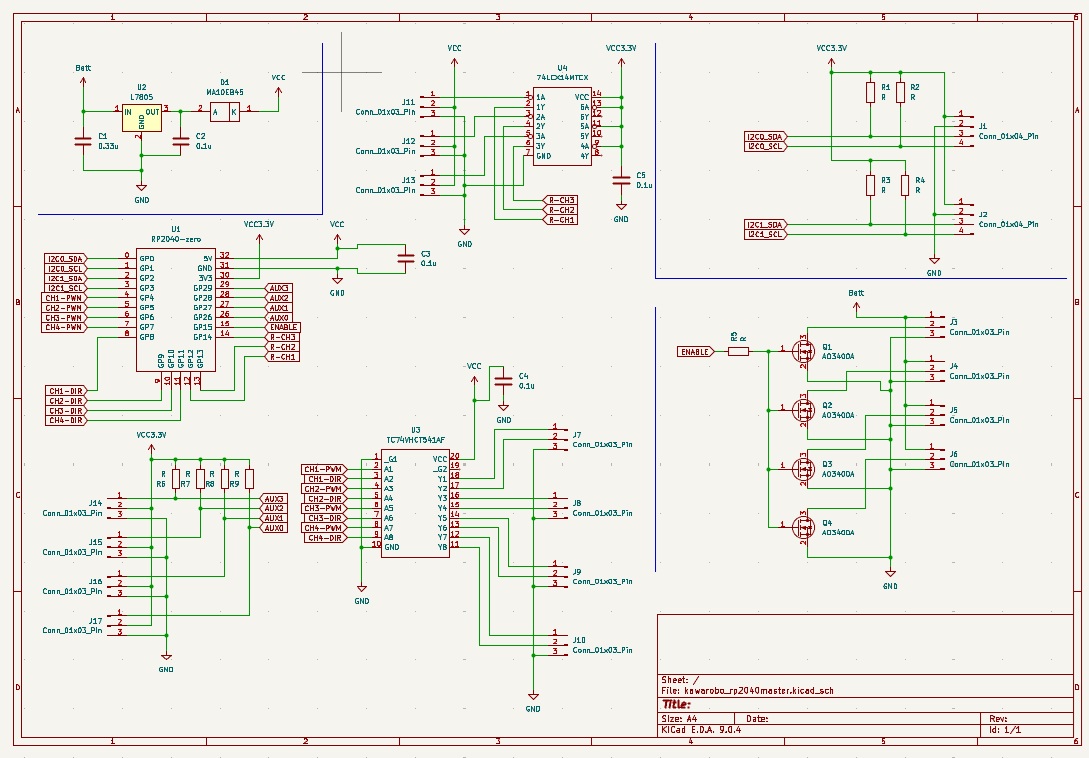Click the MA10EB45 diode D1
Screen dimensions: 1089x758
click(225, 113)
